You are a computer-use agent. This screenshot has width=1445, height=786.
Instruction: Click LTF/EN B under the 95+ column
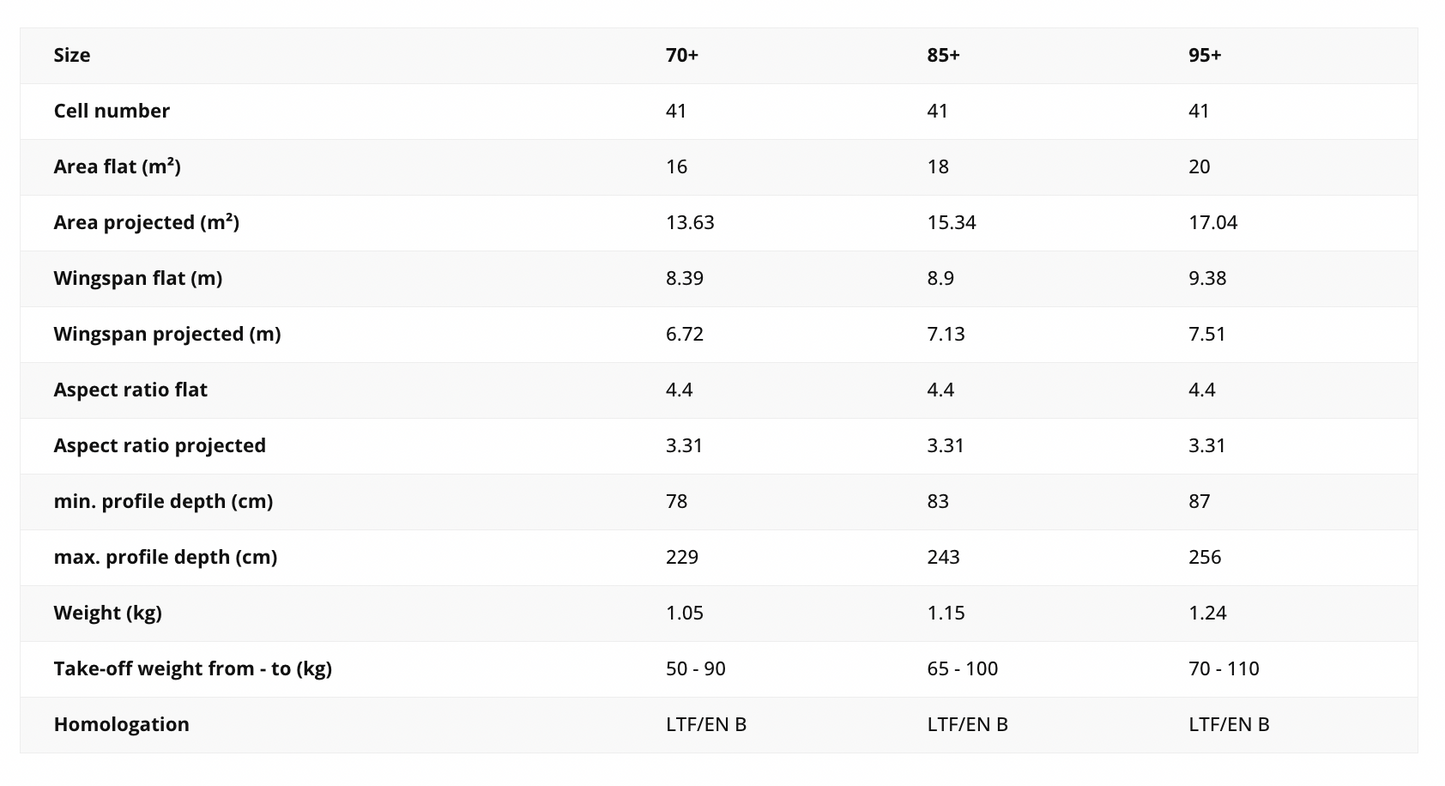[1229, 724]
